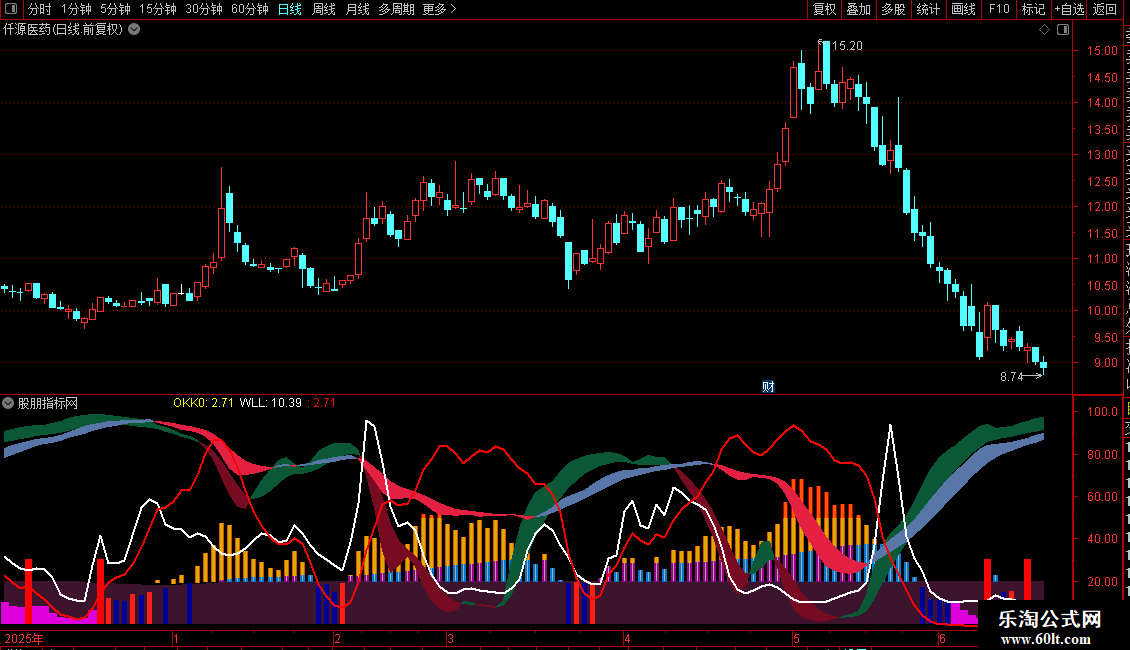The height and width of the screenshot is (650, 1130).
Task: Click the month 5 label on the time axis
Action: click(796, 638)
